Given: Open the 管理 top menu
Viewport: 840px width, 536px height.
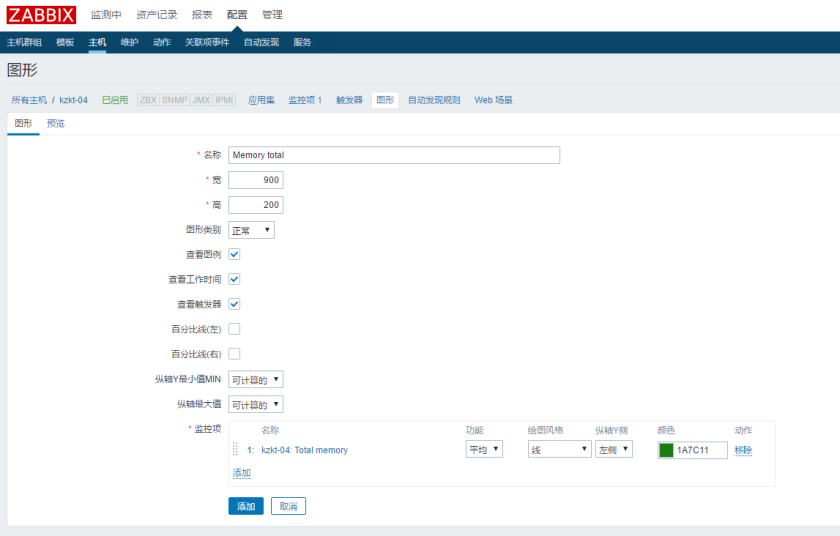Looking at the screenshot, I should [272, 15].
